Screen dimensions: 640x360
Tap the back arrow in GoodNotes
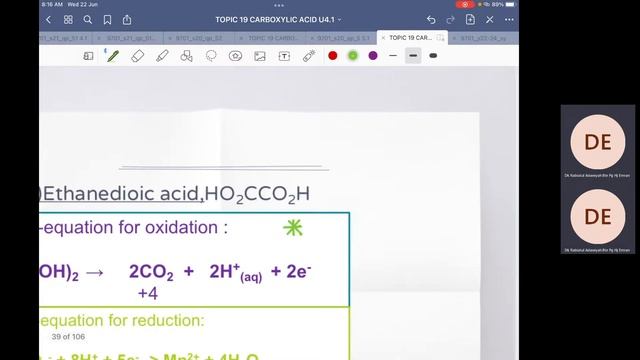click(49, 20)
